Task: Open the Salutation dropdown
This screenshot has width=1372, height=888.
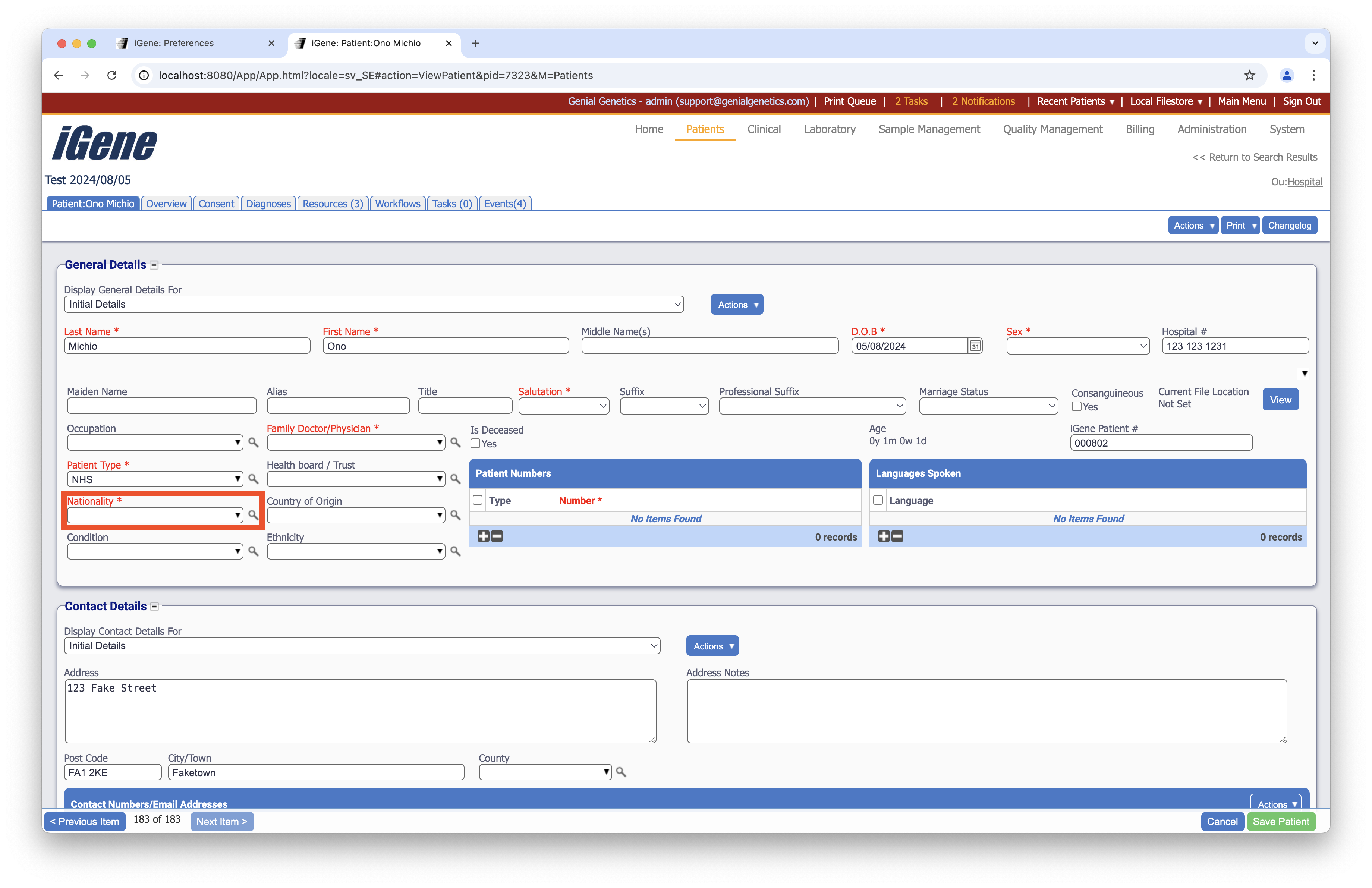Action: pos(563,406)
